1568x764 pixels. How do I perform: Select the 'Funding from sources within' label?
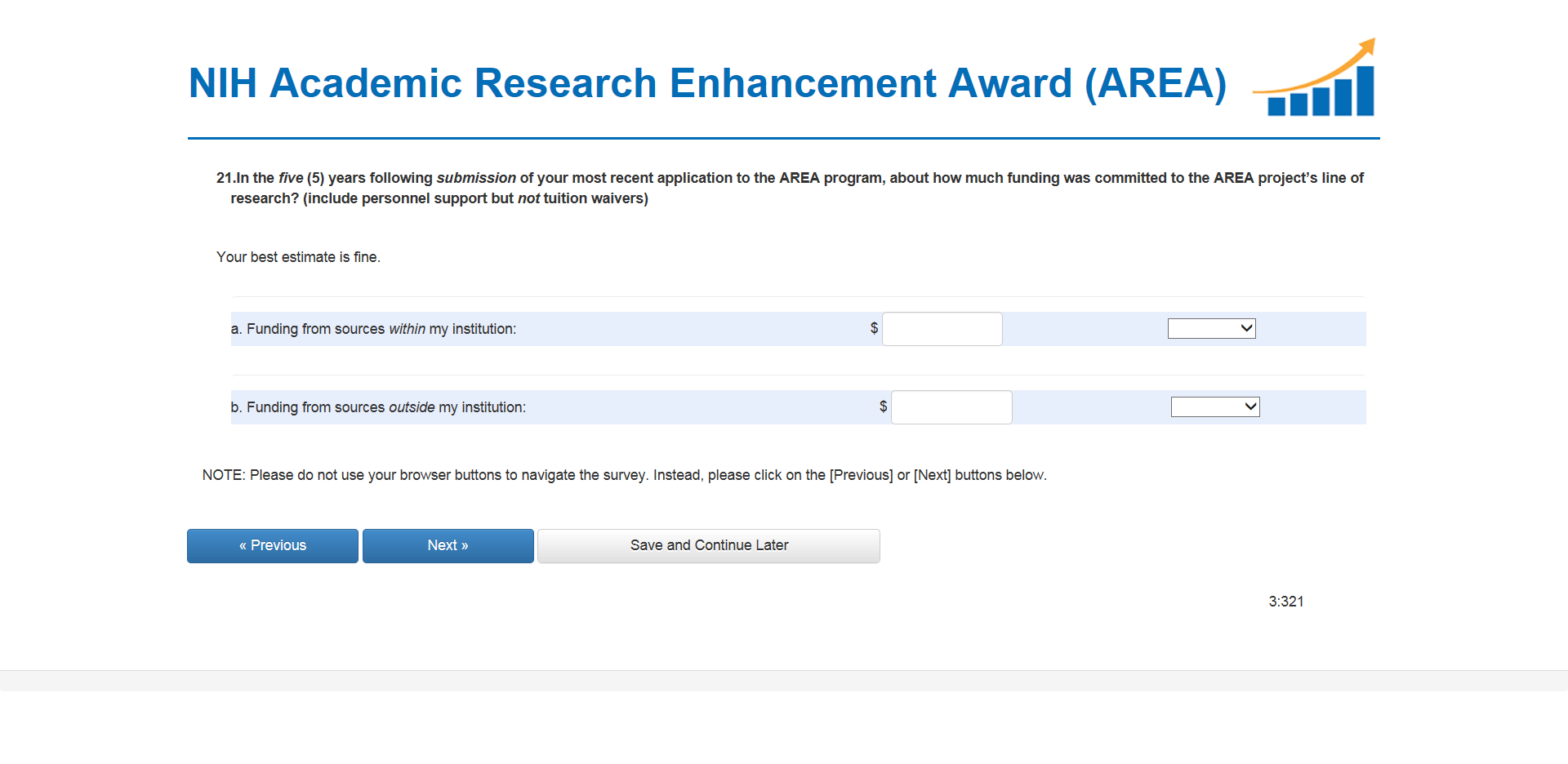pyautogui.click(x=373, y=329)
